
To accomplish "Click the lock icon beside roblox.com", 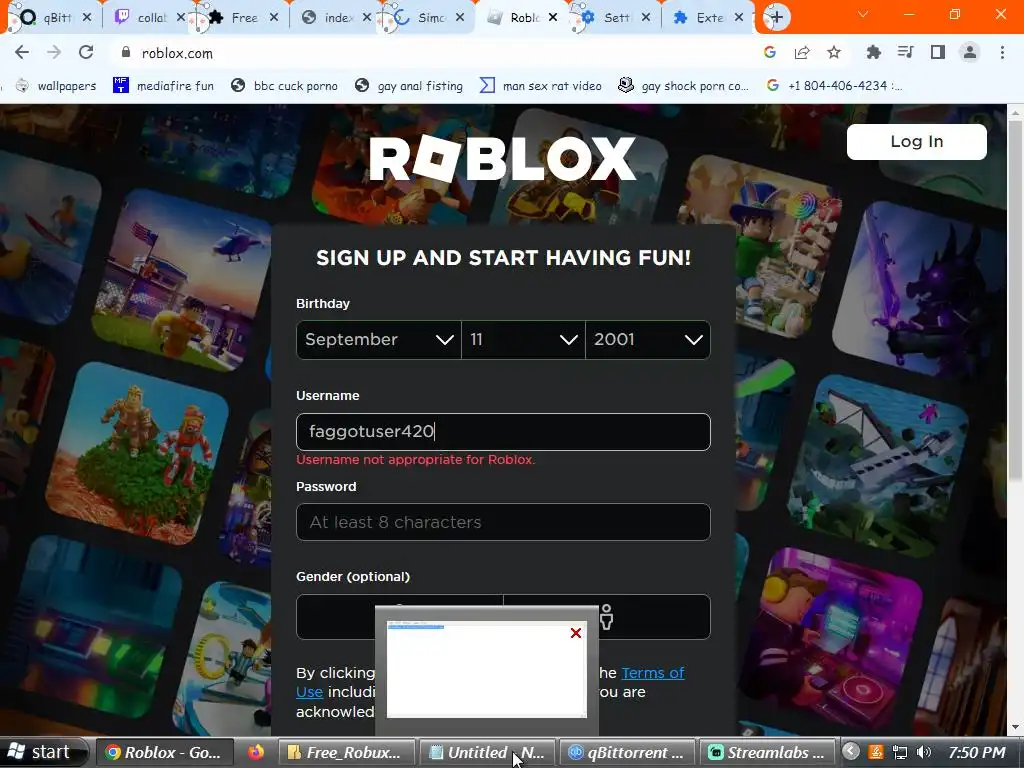I will click(x=126, y=53).
